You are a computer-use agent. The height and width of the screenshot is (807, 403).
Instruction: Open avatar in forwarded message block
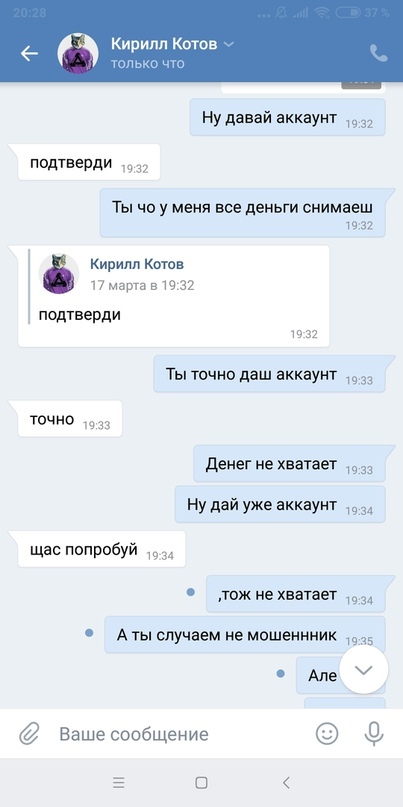(x=59, y=273)
